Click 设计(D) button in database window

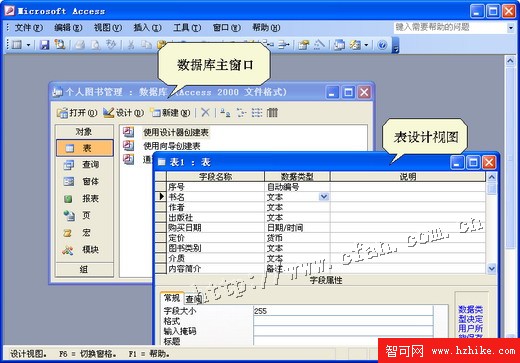[x=123, y=113]
